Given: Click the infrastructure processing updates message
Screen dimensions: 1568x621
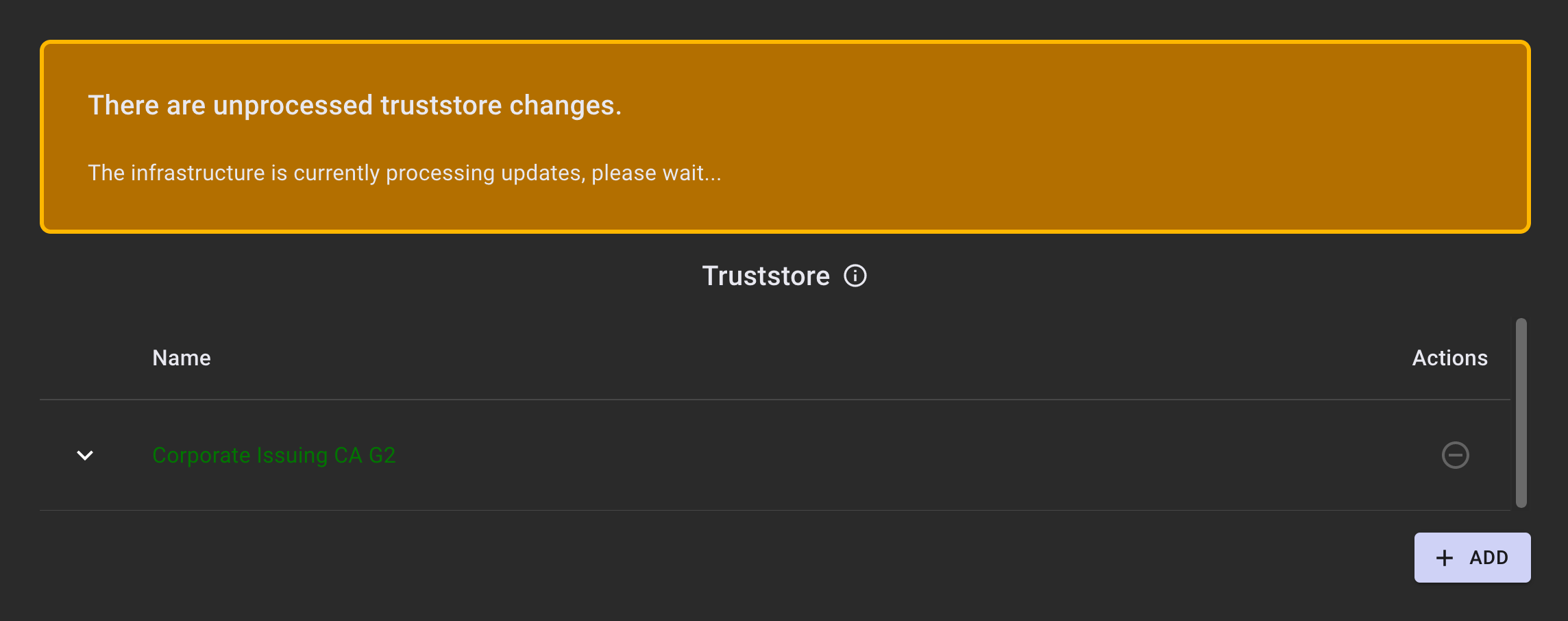Looking at the screenshot, I should click(404, 173).
